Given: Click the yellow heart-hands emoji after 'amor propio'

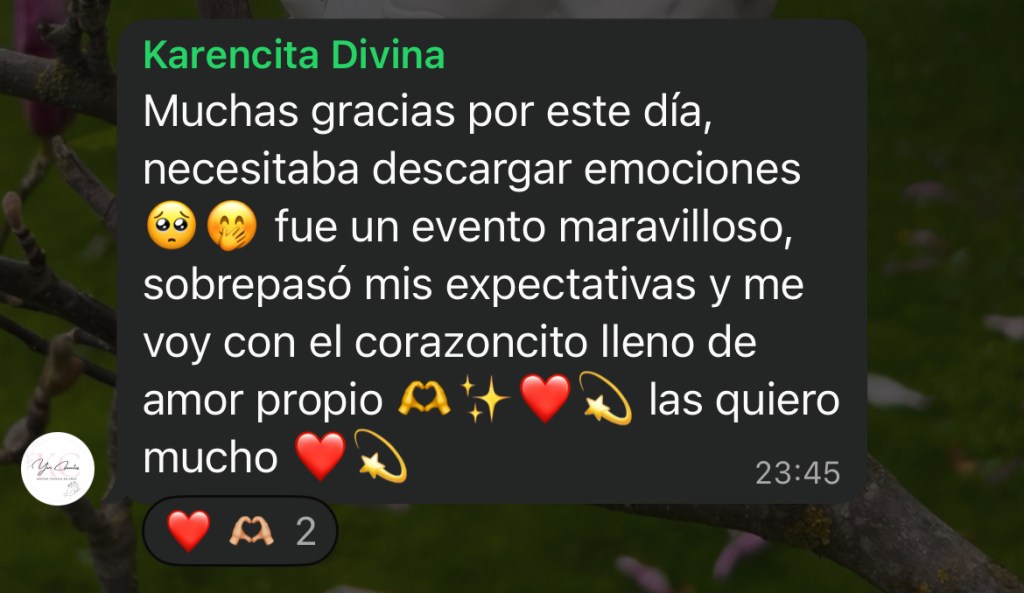Looking at the screenshot, I should [424, 398].
